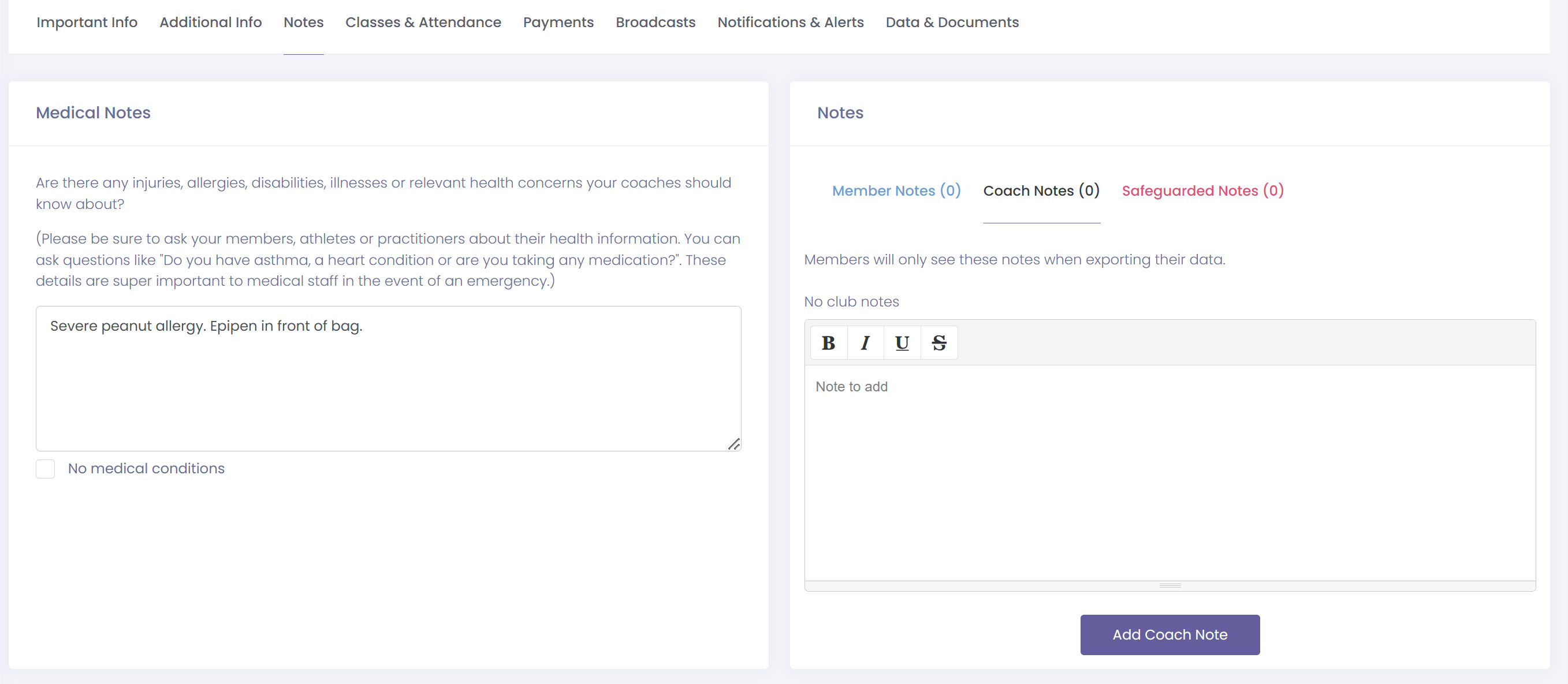
Task: View Notifications & Alerts tab
Action: pyautogui.click(x=790, y=23)
